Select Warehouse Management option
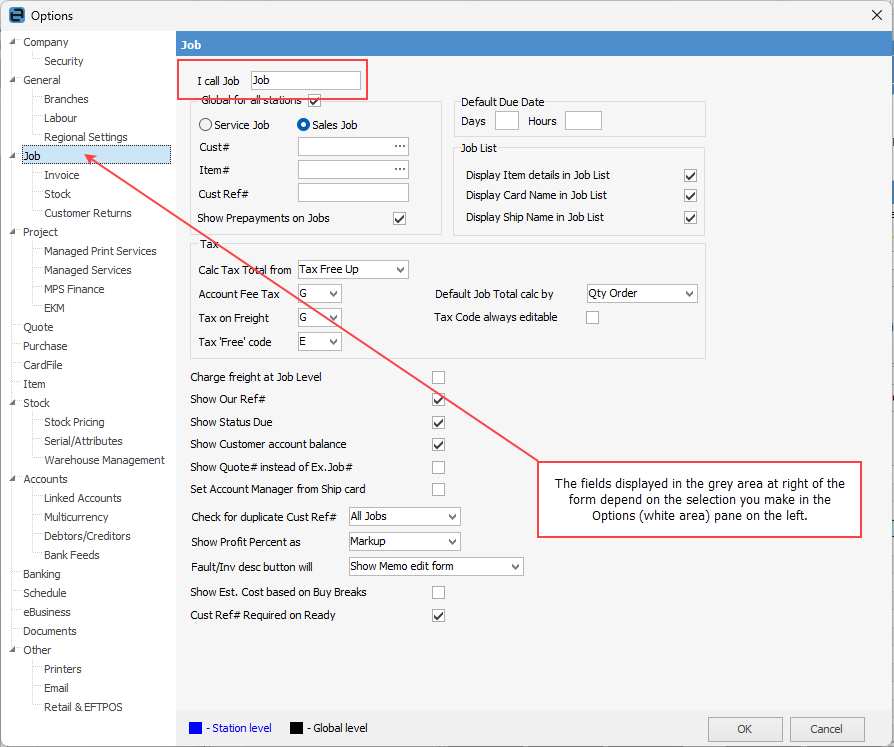 104,460
